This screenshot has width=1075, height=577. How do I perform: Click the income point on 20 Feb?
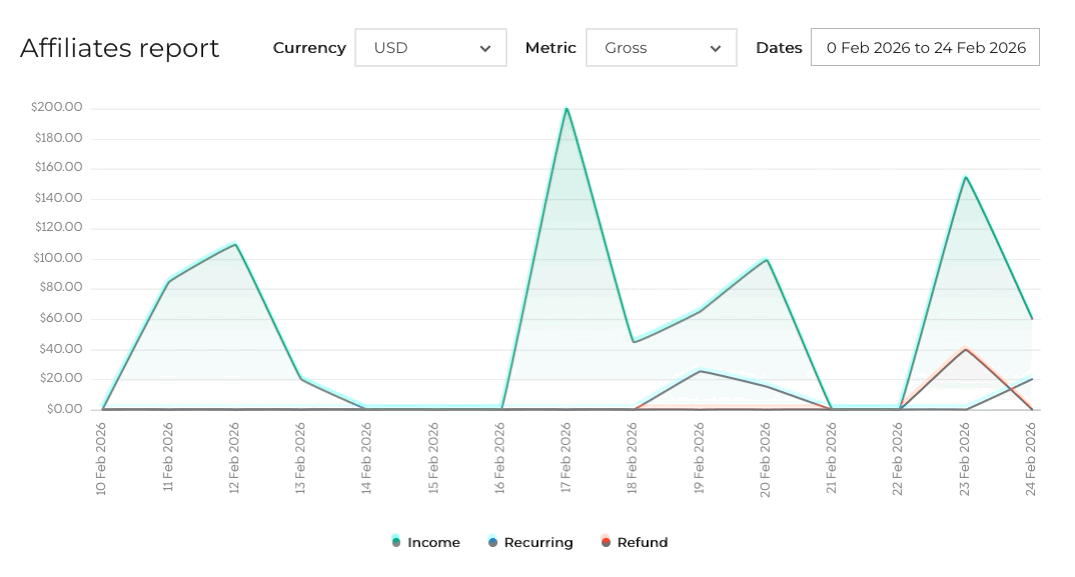point(767,260)
